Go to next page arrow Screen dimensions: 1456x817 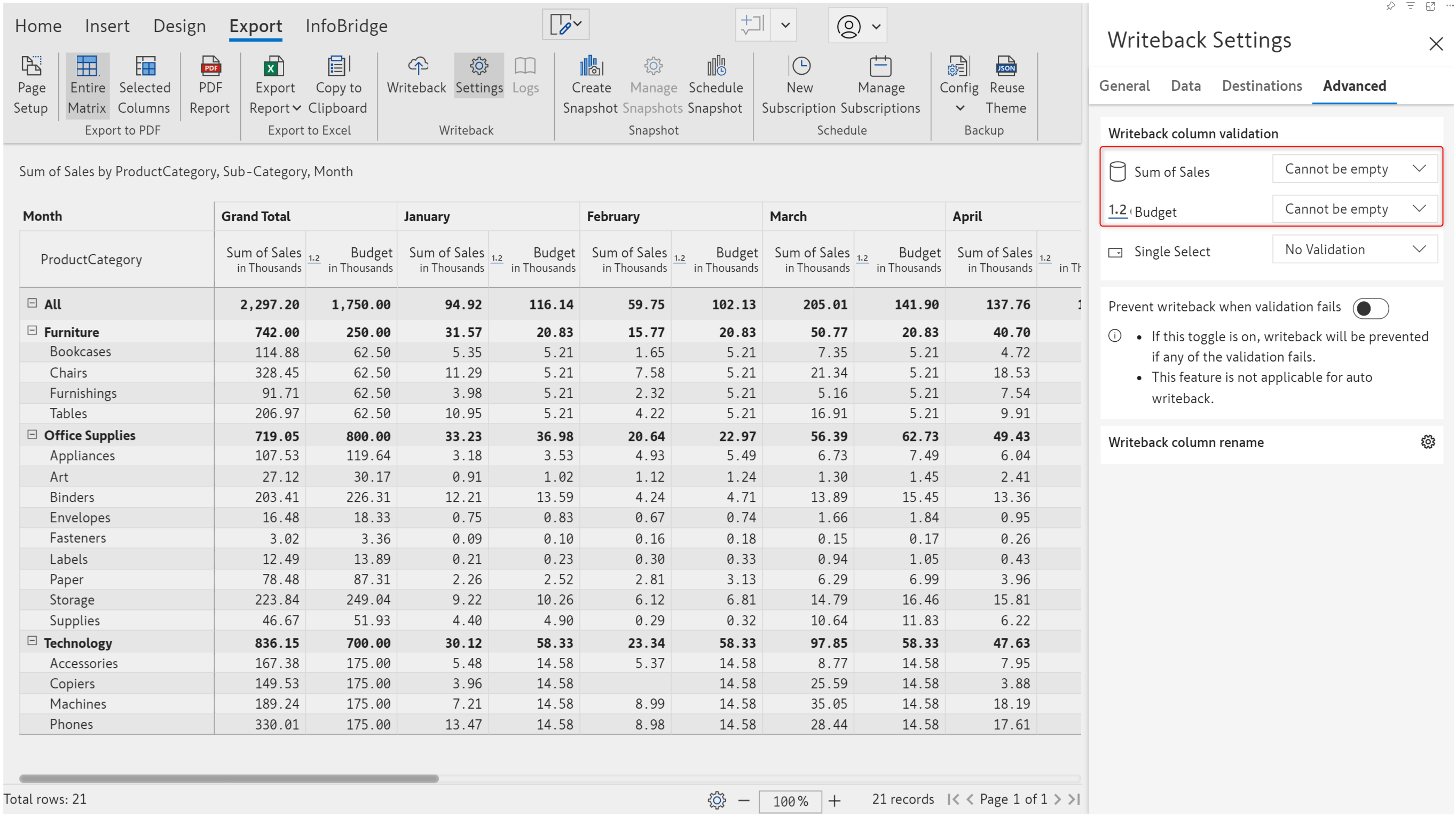[1057, 799]
